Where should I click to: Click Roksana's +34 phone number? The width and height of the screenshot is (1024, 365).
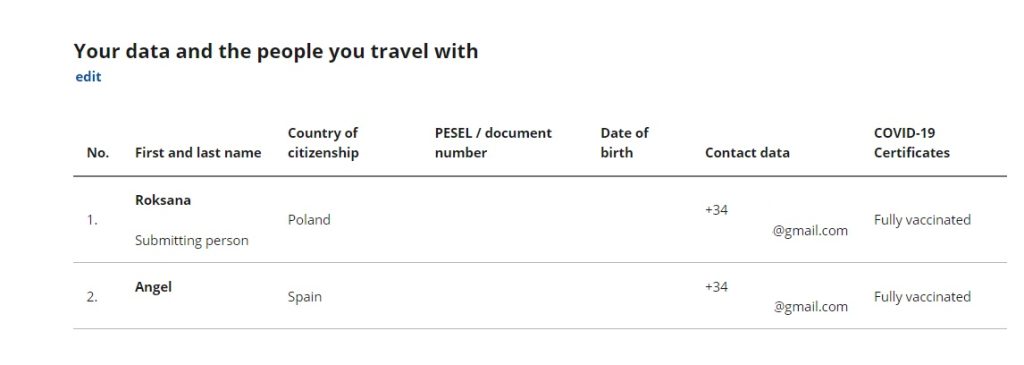pyautogui.click(x=716, y=210)
